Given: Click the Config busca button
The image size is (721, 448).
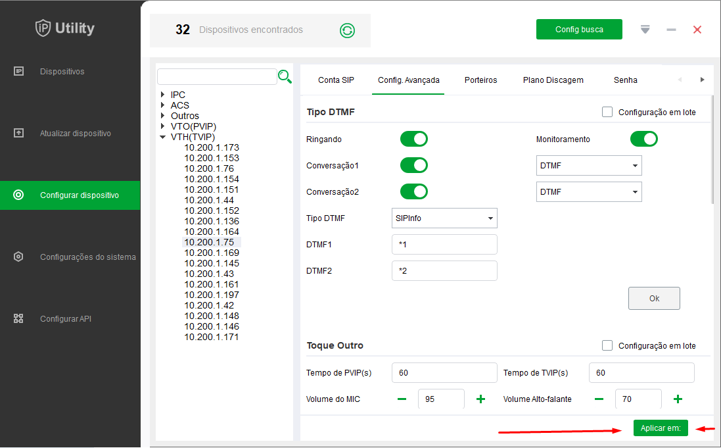Looking at the screenshot, I should point(579,29).
